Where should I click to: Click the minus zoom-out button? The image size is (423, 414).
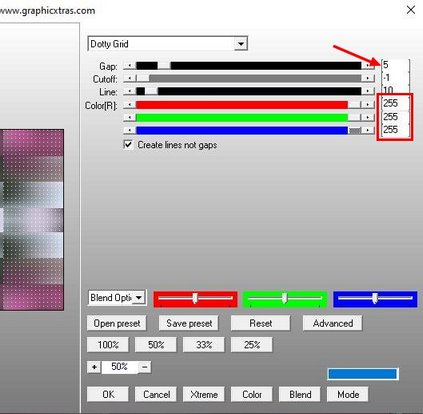click(145, 367)
